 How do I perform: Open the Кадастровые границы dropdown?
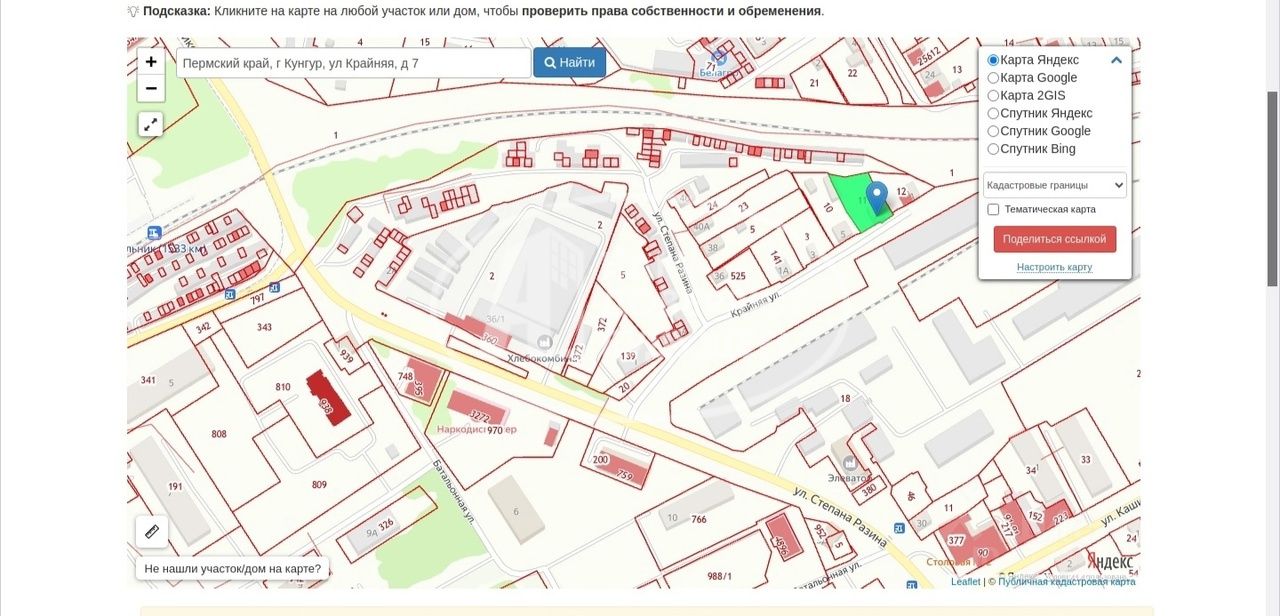(1055, 185)
